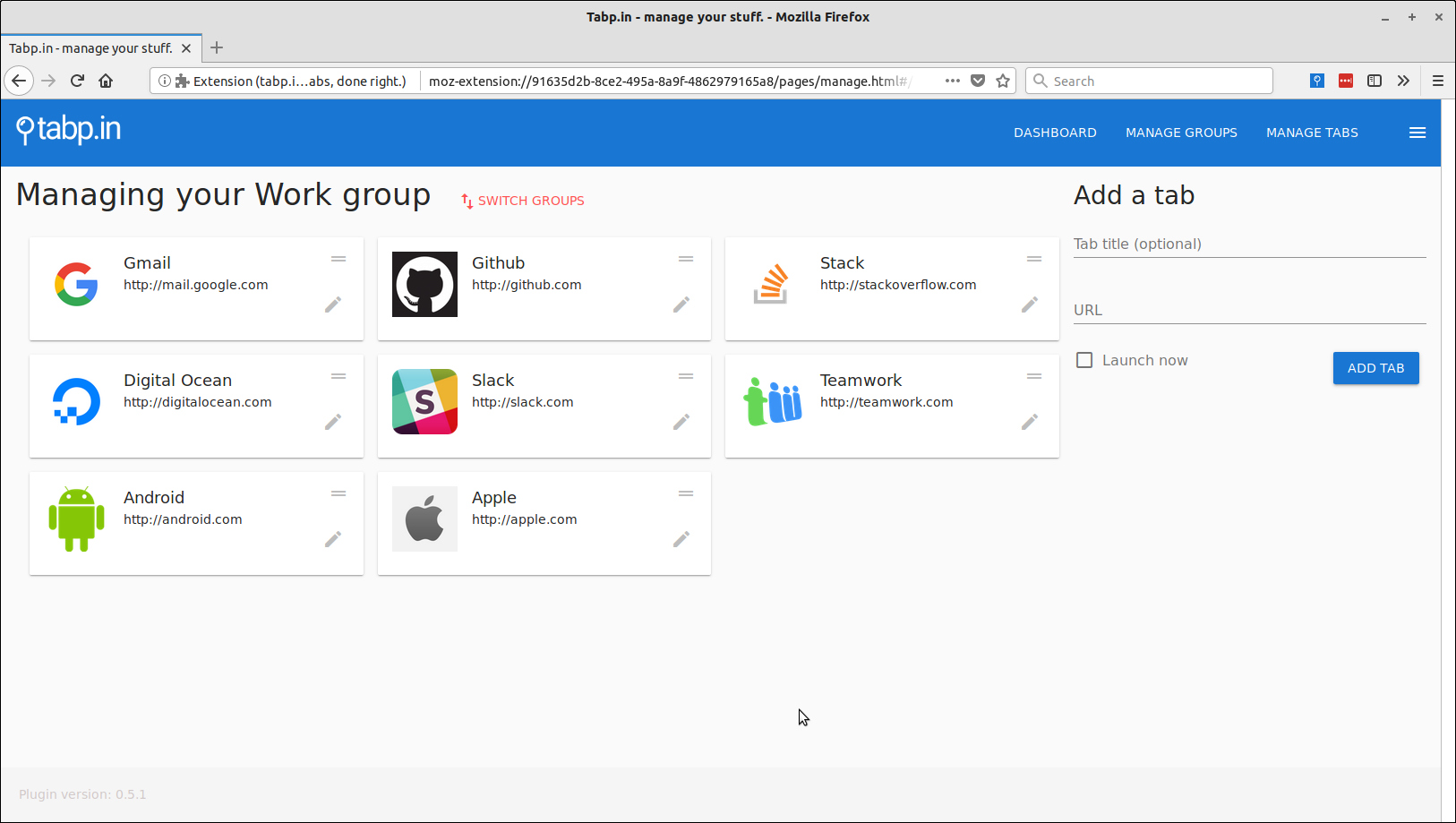
Task: Click the pencil edit icon on the Gmail card
Action: [333, 304]
